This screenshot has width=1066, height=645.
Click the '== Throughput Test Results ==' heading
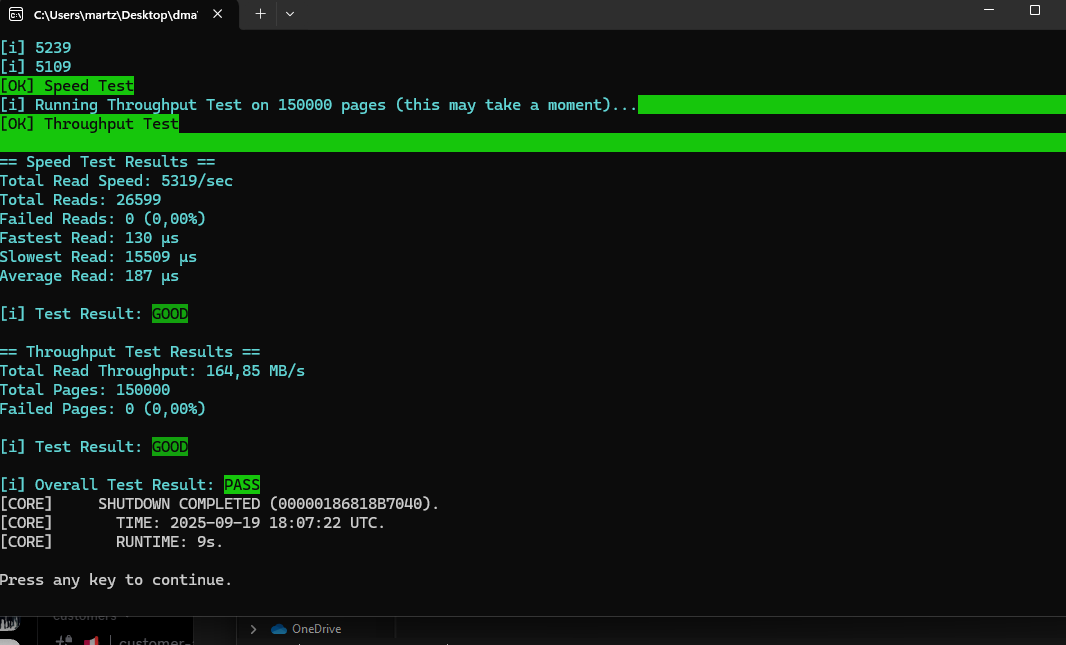click(130, 352)
